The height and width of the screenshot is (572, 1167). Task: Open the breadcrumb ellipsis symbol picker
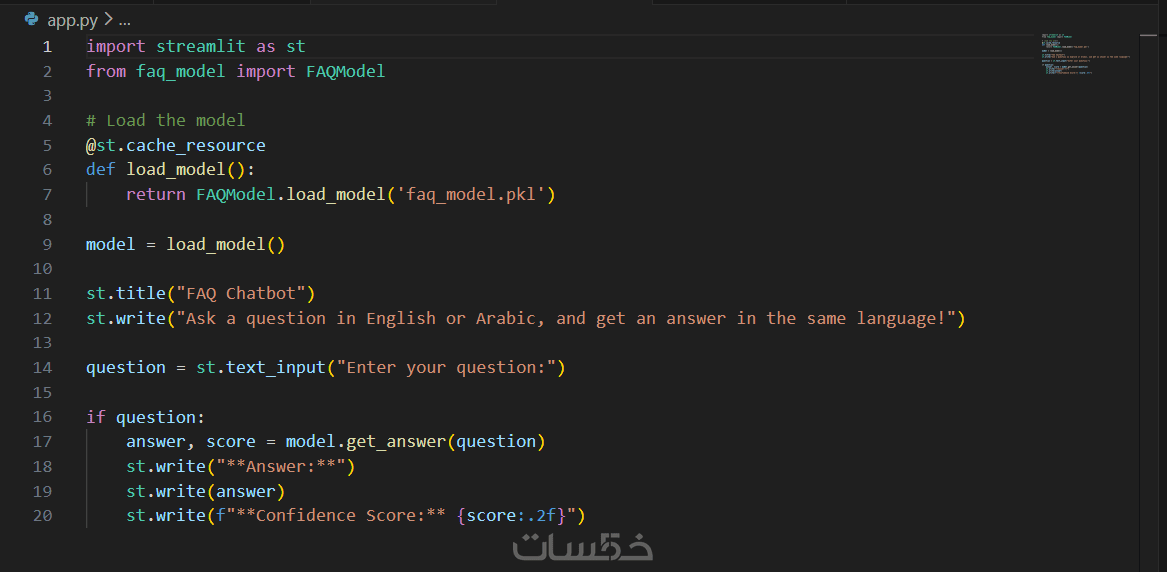coord(124,20)
